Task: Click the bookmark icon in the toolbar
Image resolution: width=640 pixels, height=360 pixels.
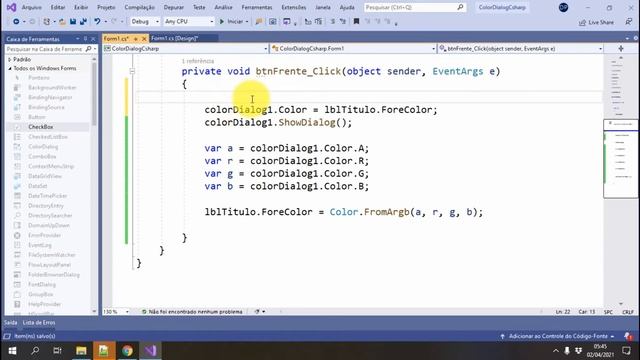Action: pyautogui.click(x=356, y=21)
